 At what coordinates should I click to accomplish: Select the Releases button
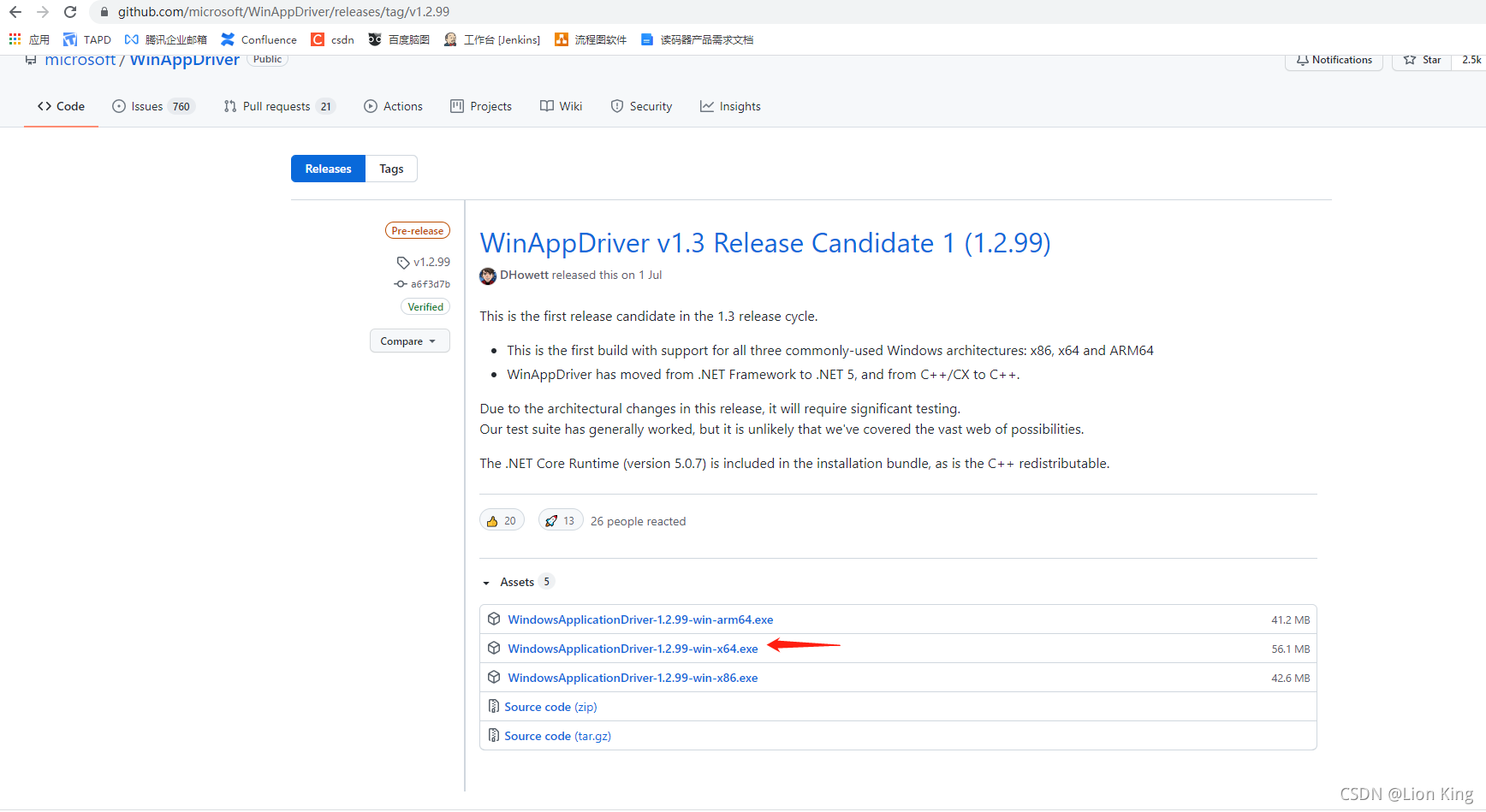point(328,169)
